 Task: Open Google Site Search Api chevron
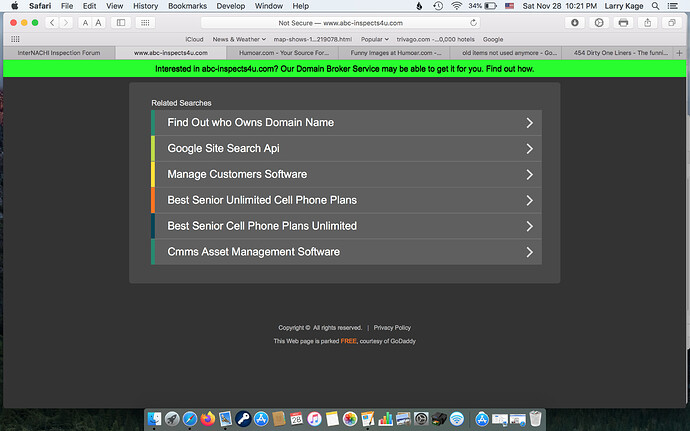[529, 149]
